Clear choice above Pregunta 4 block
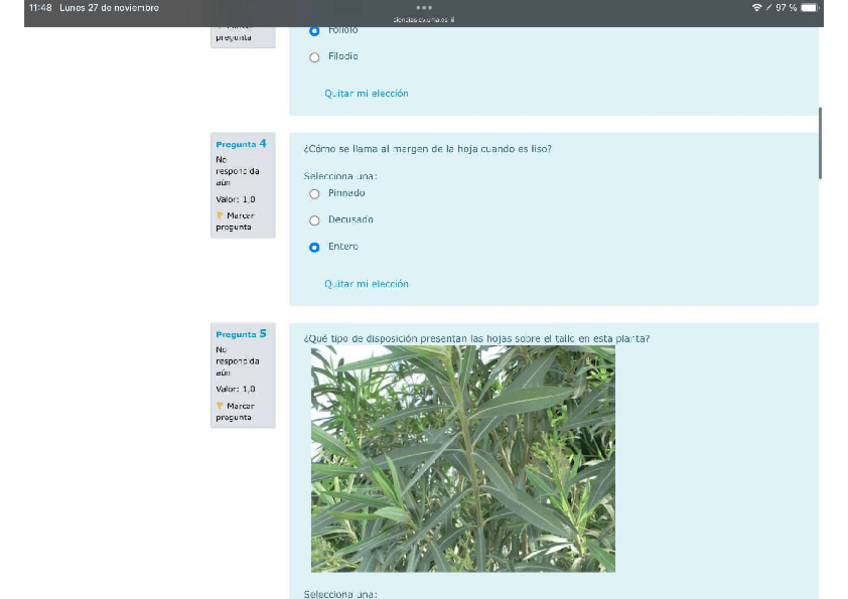Screen dimensions: 848x599 coord(366,94)
